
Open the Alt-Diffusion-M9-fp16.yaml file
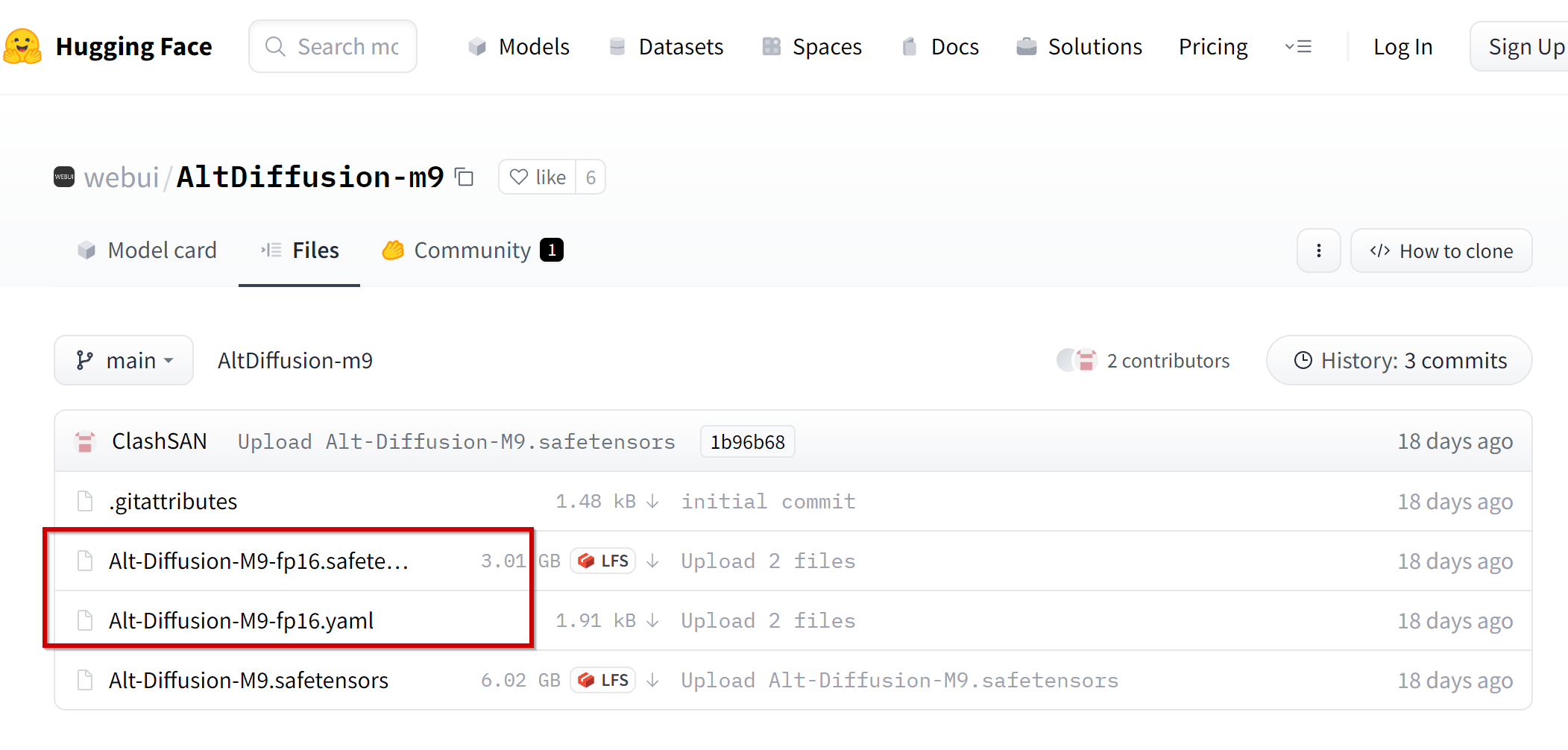click(241, 620)
